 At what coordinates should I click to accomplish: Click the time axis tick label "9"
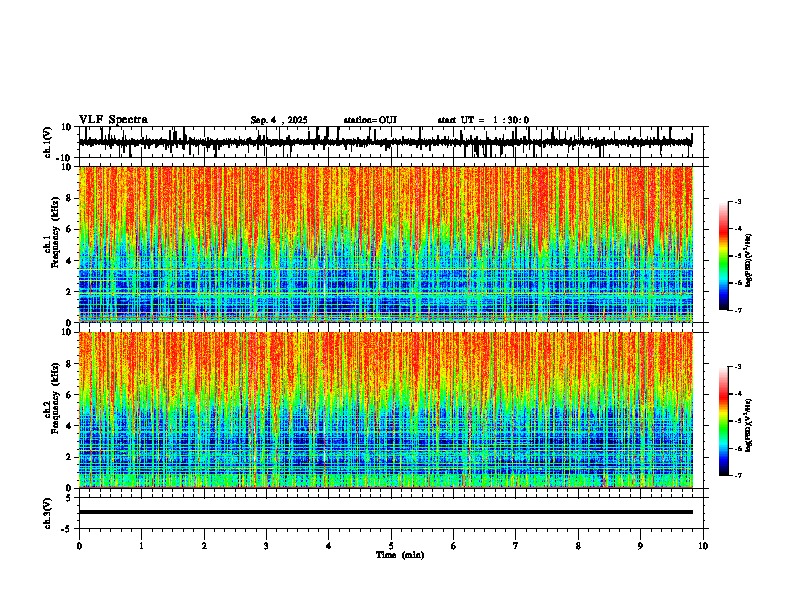click(x=640, y=546)
